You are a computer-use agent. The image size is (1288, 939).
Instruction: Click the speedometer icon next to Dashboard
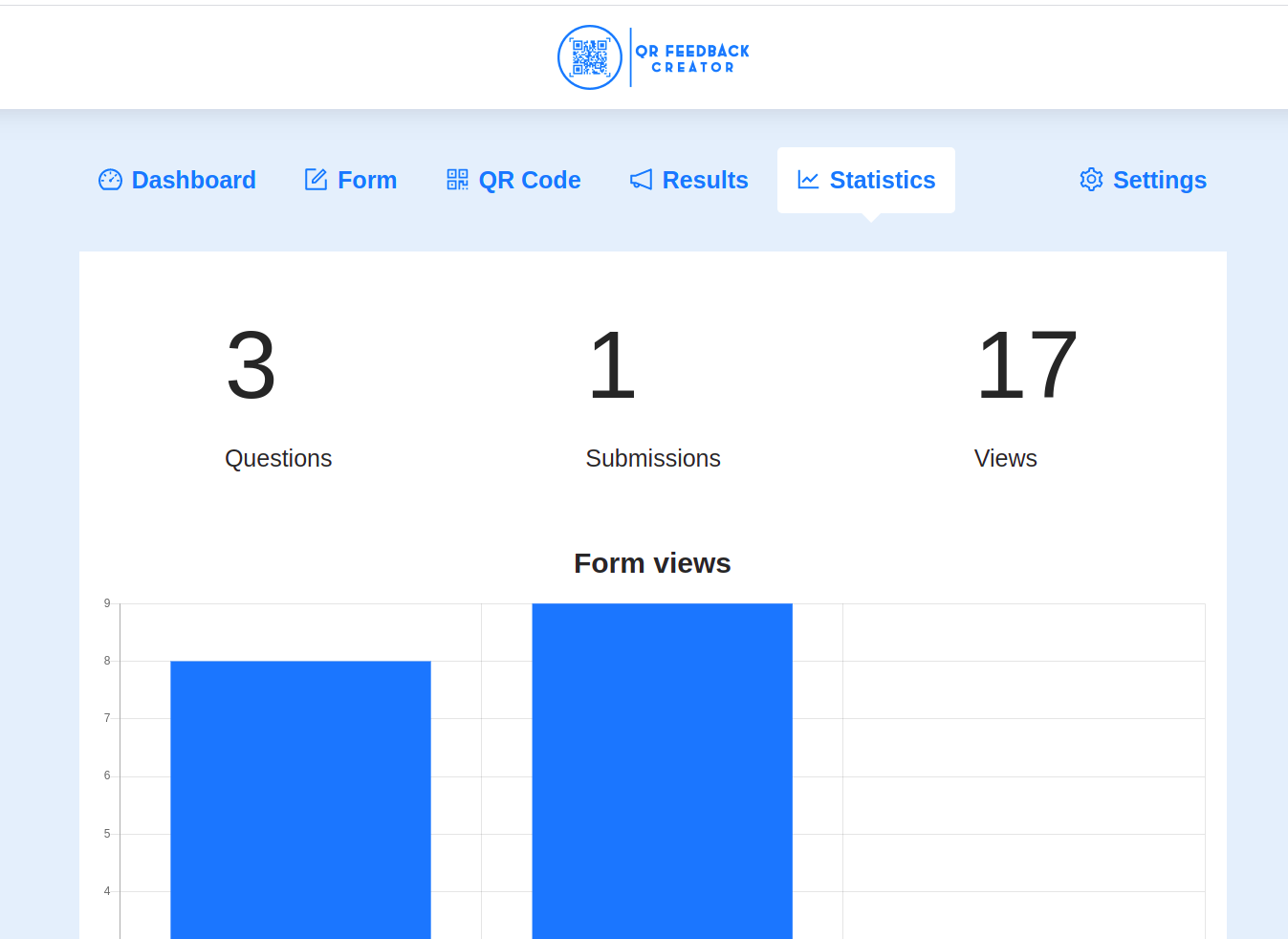(112, 179)
